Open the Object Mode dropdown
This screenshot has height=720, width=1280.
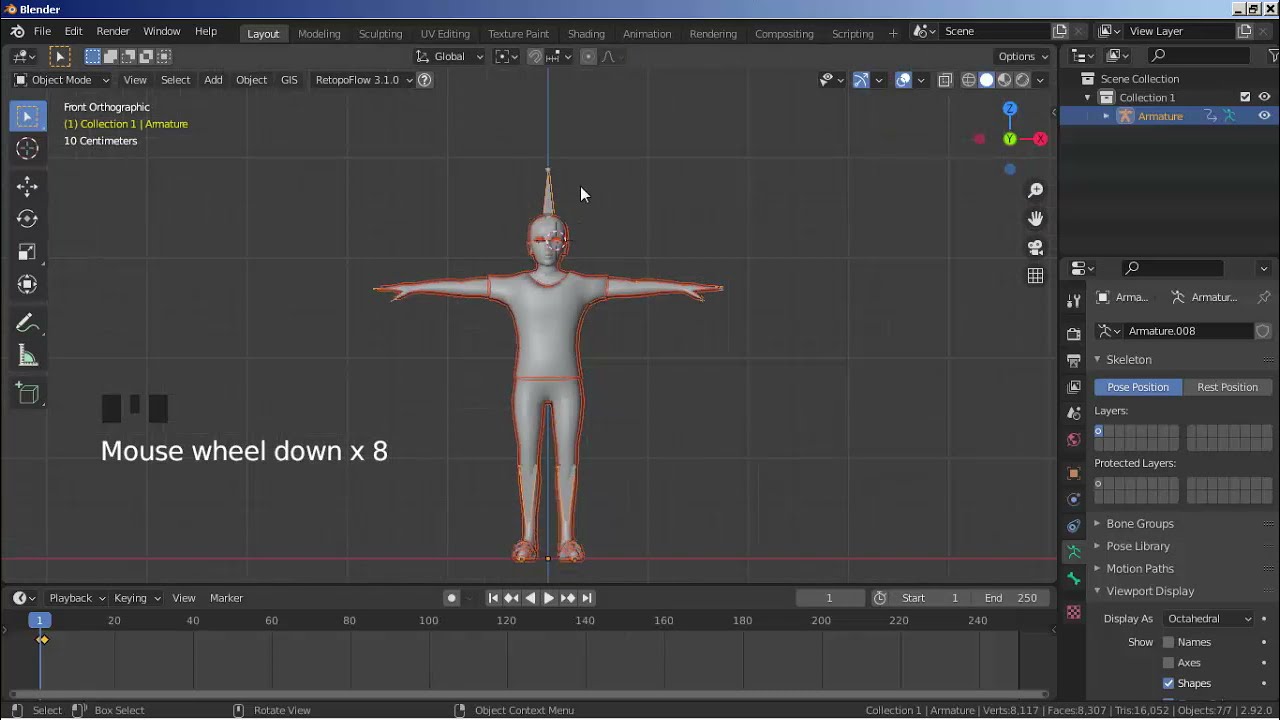(x=62, y=80)
